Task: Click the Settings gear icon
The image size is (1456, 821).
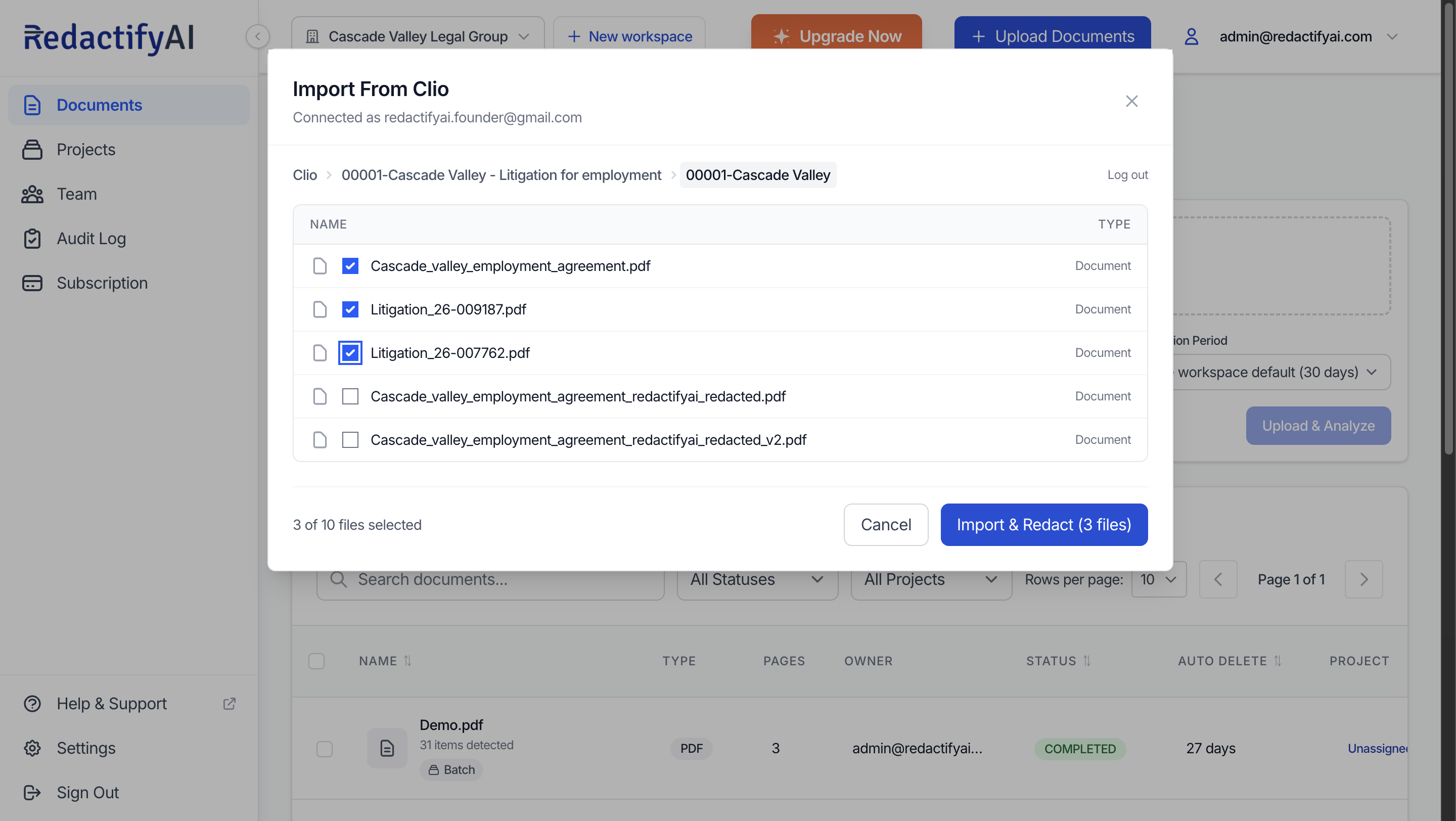Action: tap(32, 748)
